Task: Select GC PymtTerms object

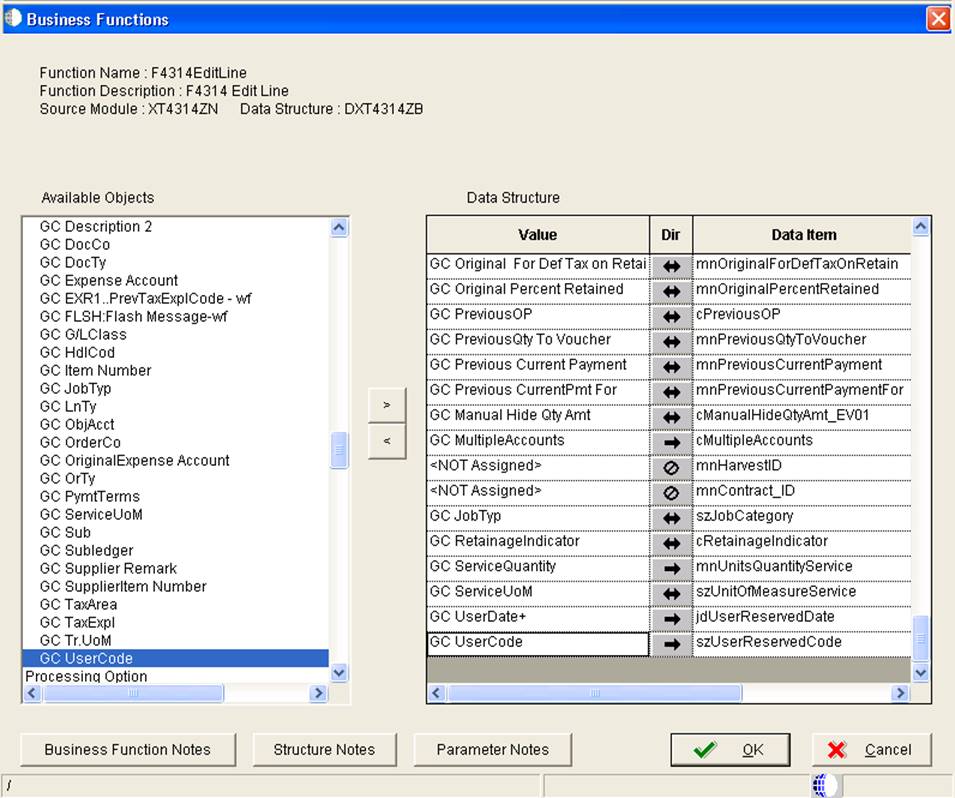Action: tap(90, 496)
